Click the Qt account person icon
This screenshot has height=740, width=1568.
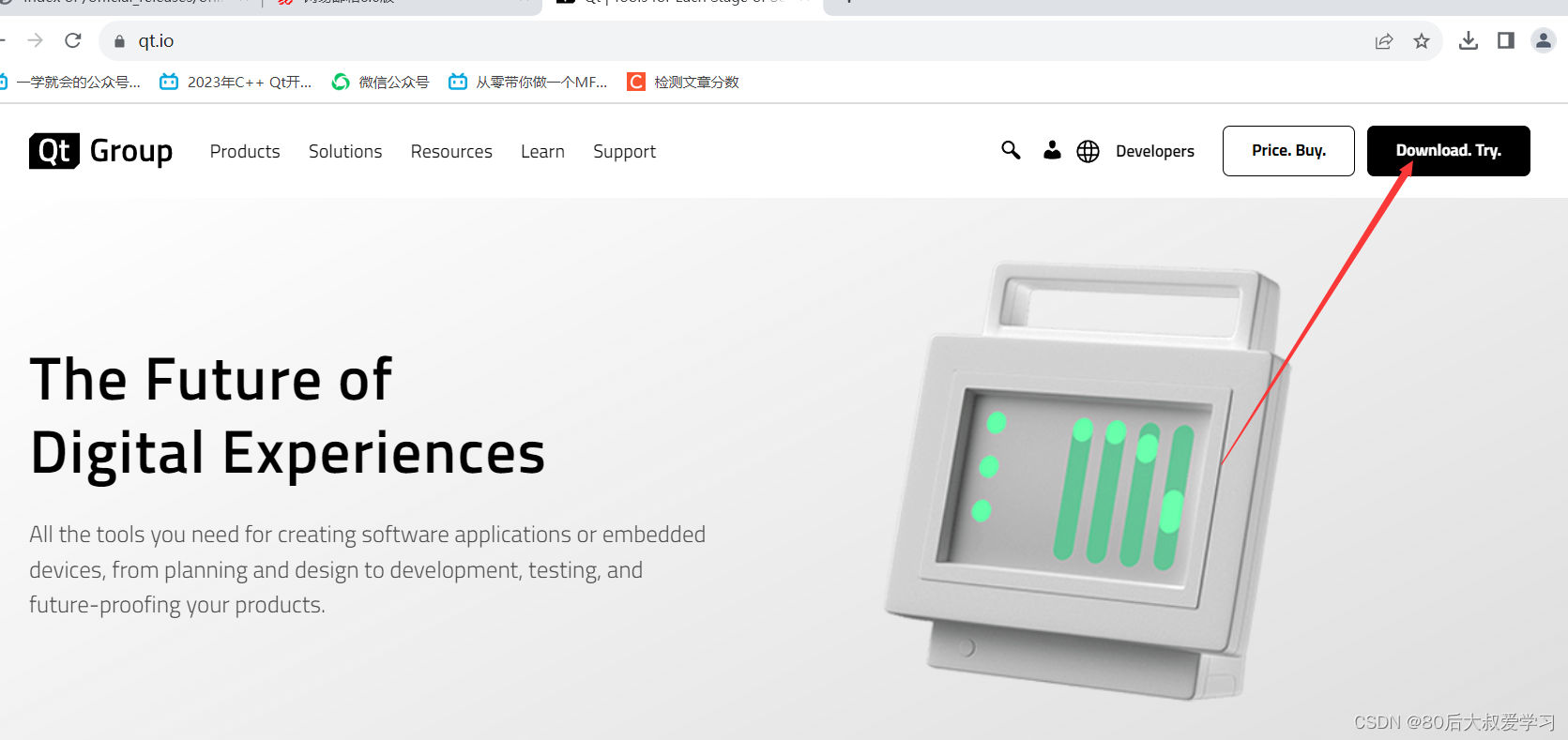click(1052, 150)
